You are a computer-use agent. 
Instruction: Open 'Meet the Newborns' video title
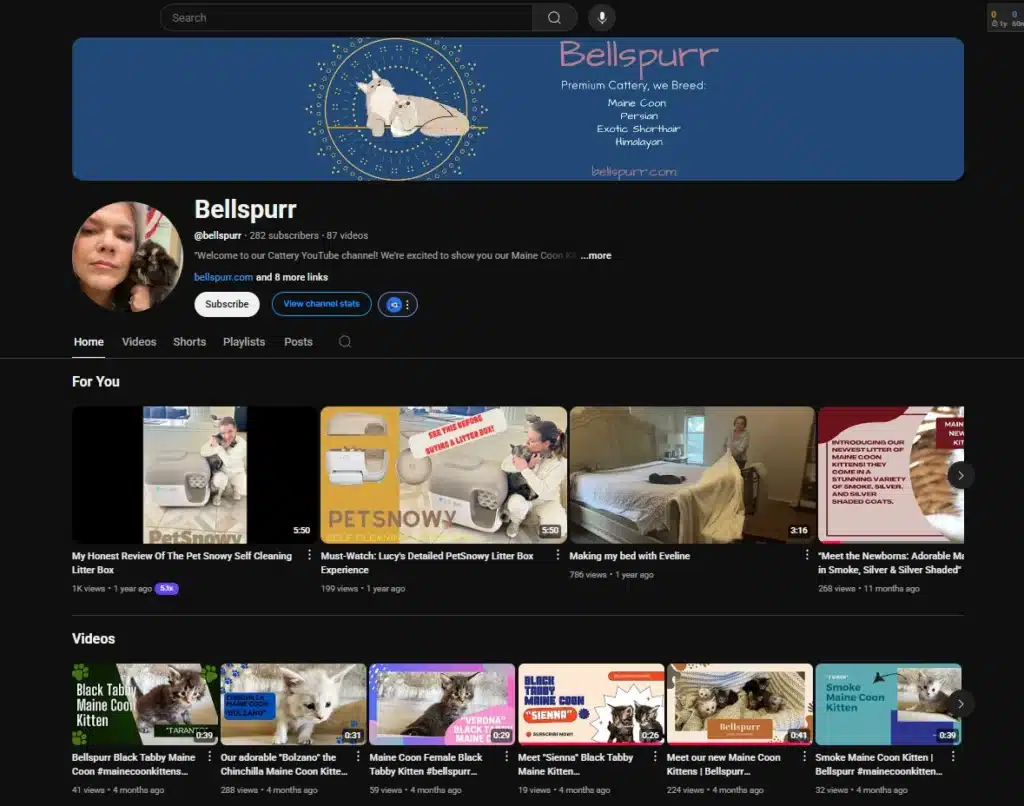(891, 562)
